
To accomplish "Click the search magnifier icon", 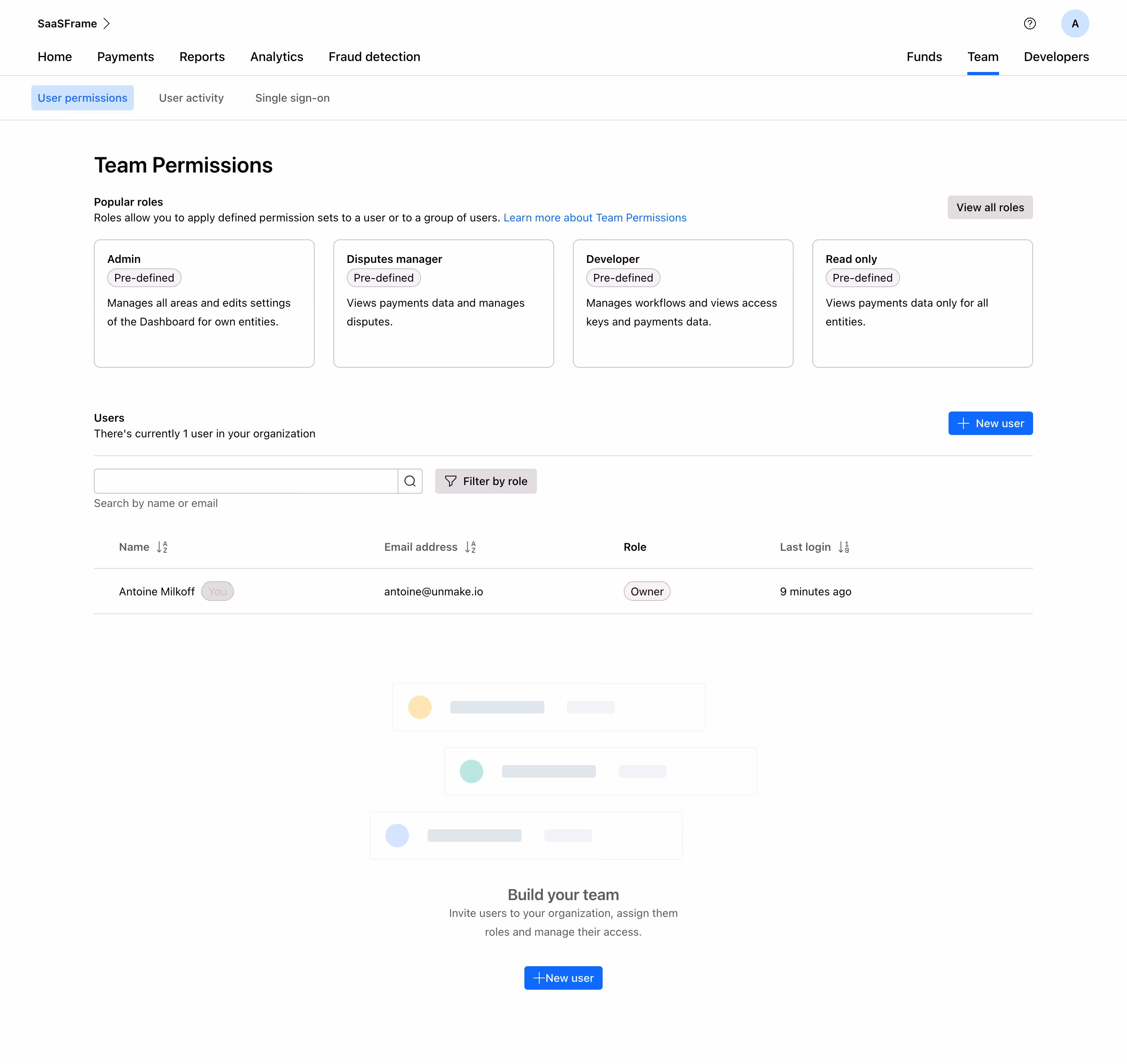I will pyautogui.click(x=410, y=481).
